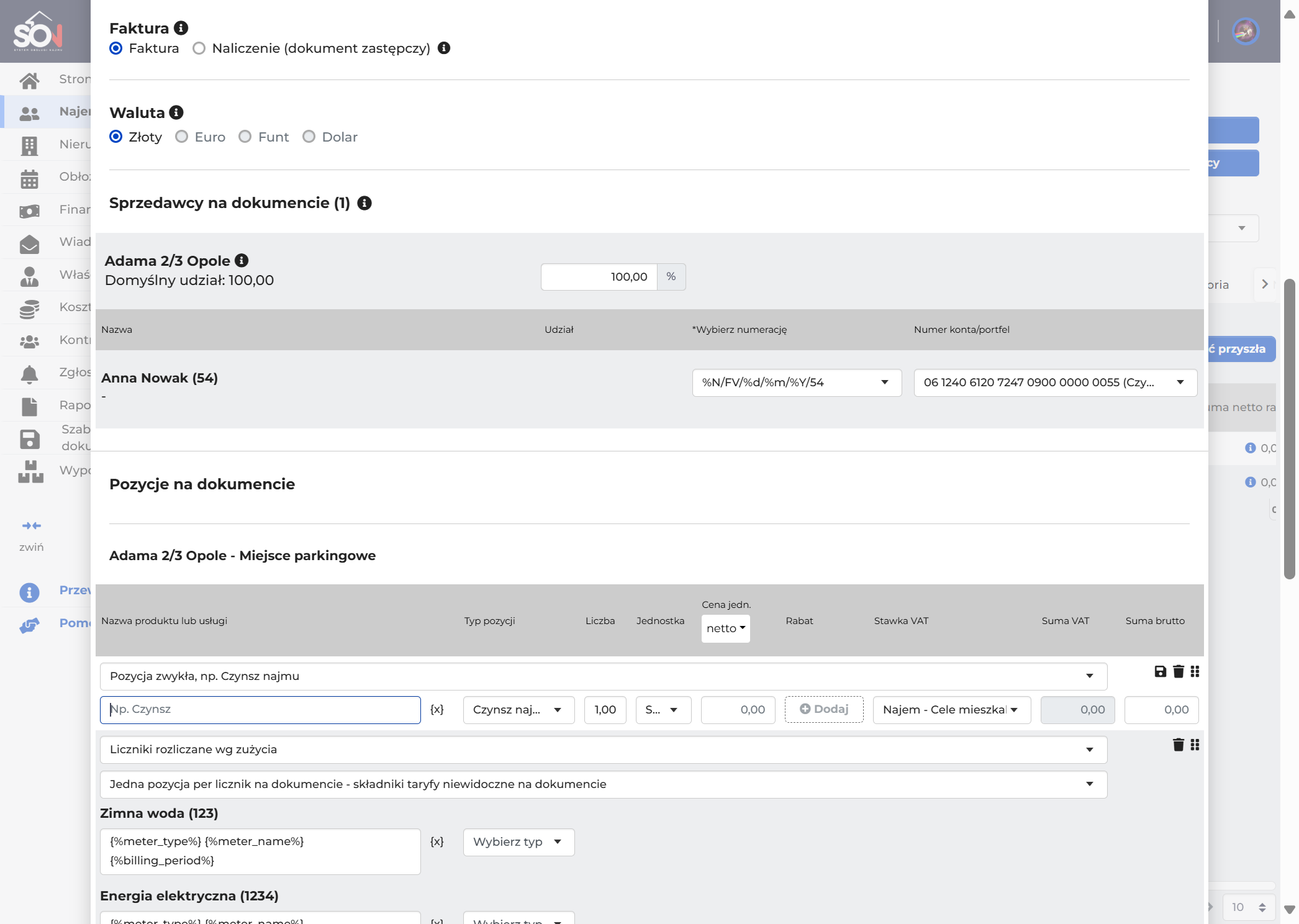
Task: Open the Najemcy item in sidebar menu
Action: pos(45,112)
